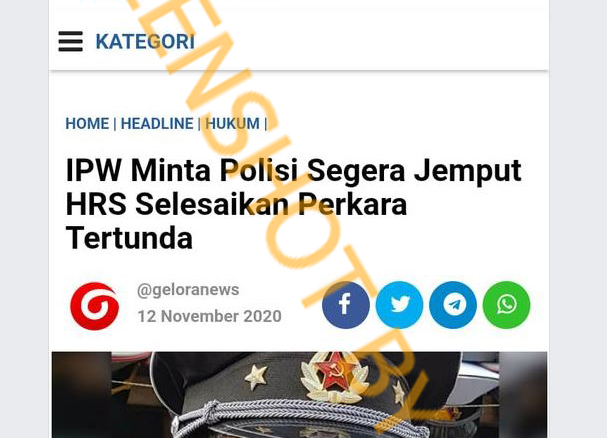
Task: Click the IPW Minta Polisi article headline
Action: [x=293, y=204]
